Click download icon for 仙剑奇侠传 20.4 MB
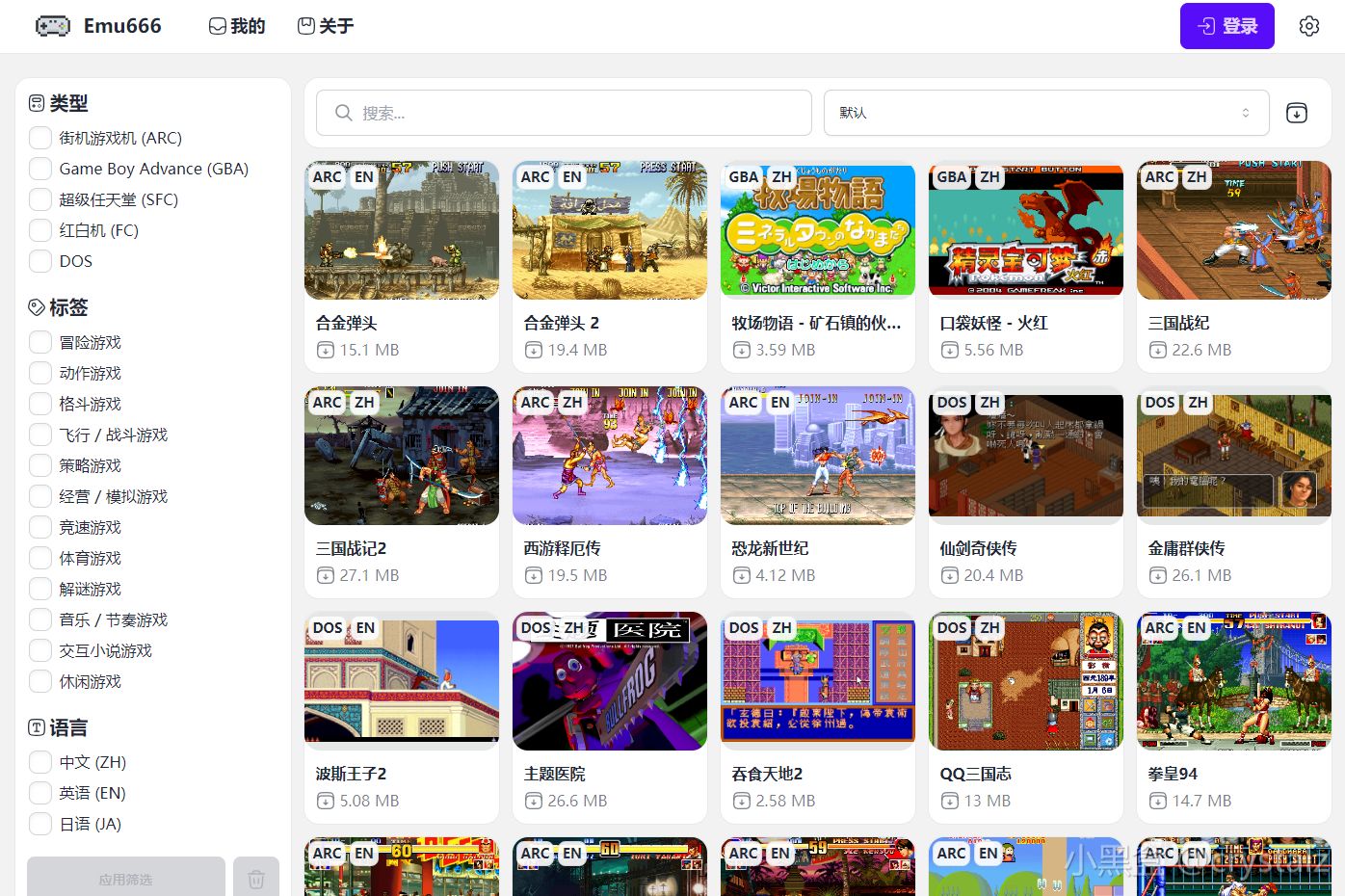1345x896 pixels. (x=950, y=575)
